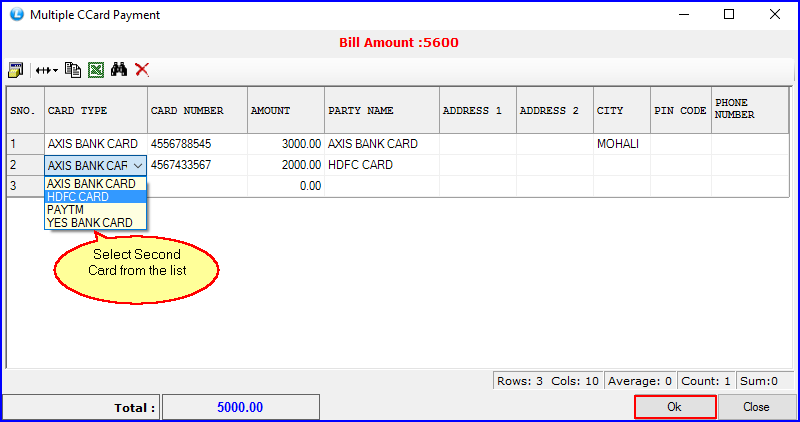Select AXIS BANK CARD in row 1 card type

click(x=96, y=144)
